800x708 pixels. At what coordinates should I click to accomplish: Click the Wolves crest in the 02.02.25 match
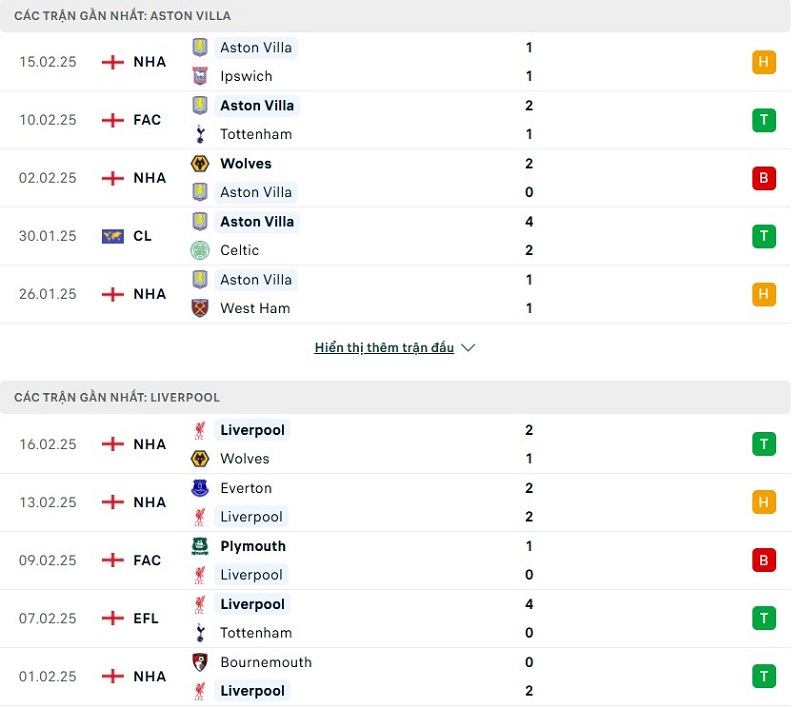click(200, 163)
